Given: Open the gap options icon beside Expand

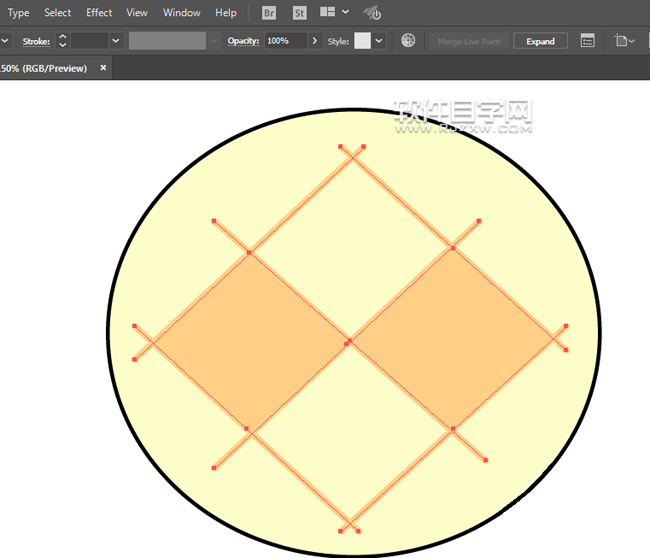Looking at the screenshot, I should 587,41.
